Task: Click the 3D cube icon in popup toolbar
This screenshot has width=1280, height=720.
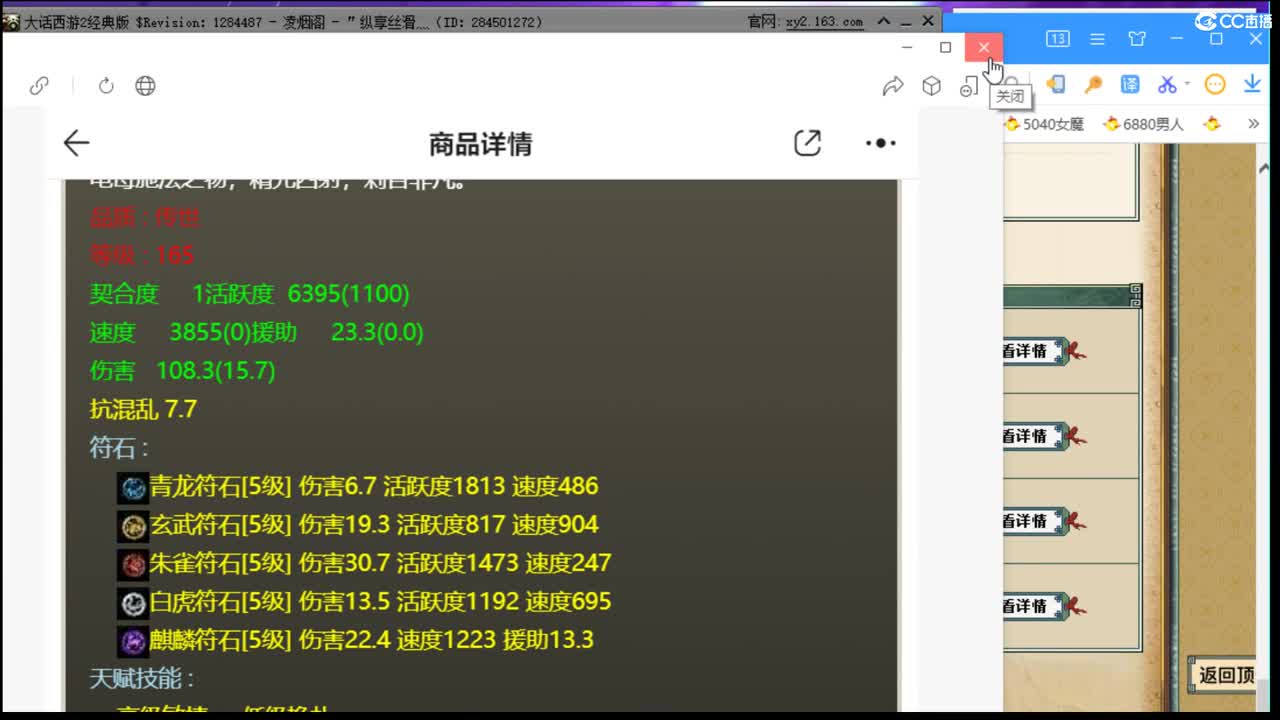Action: (x=932, y=86)
